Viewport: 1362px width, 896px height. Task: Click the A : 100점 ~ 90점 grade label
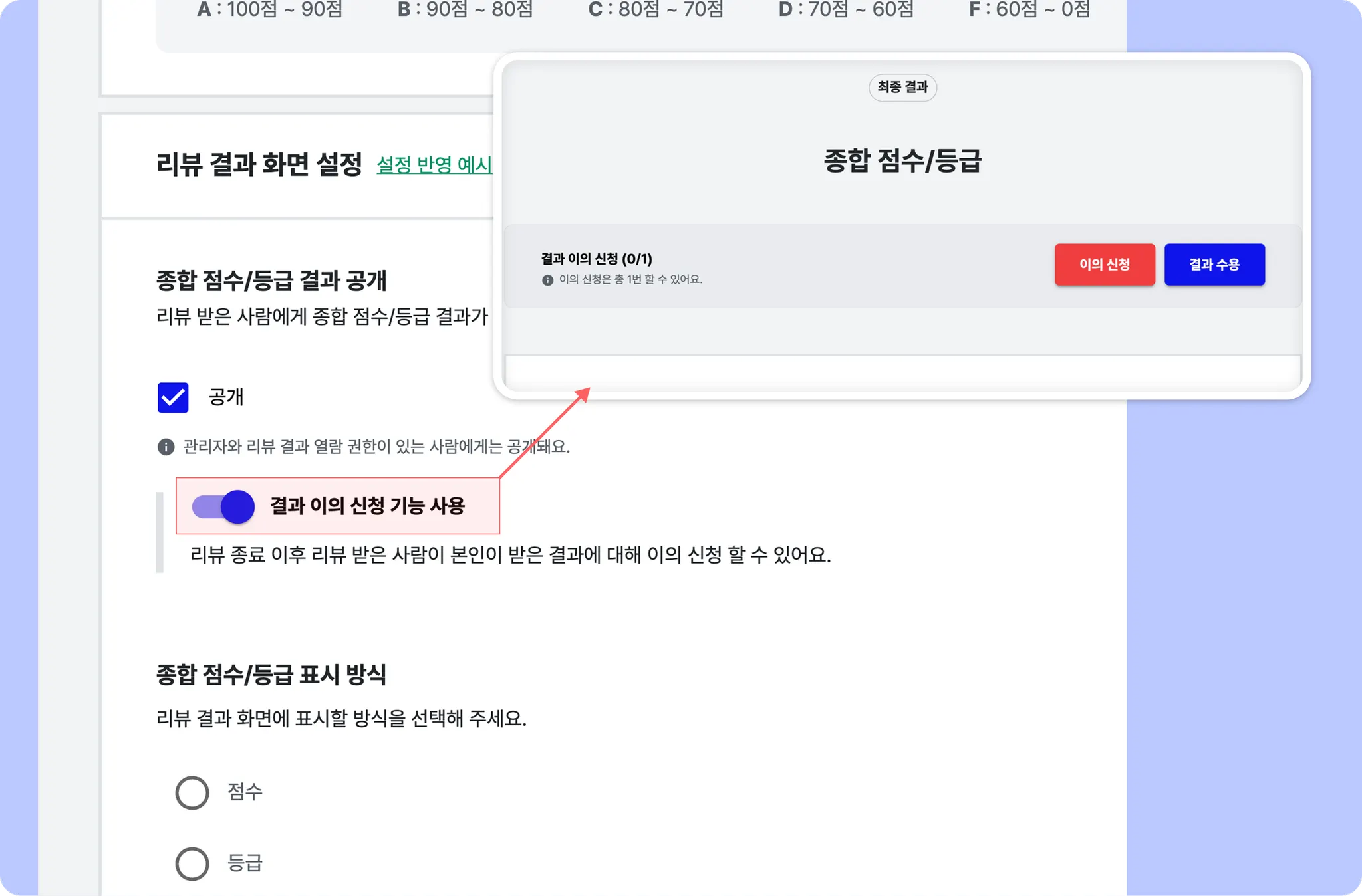pyautogui.click(x=270, y=9)
